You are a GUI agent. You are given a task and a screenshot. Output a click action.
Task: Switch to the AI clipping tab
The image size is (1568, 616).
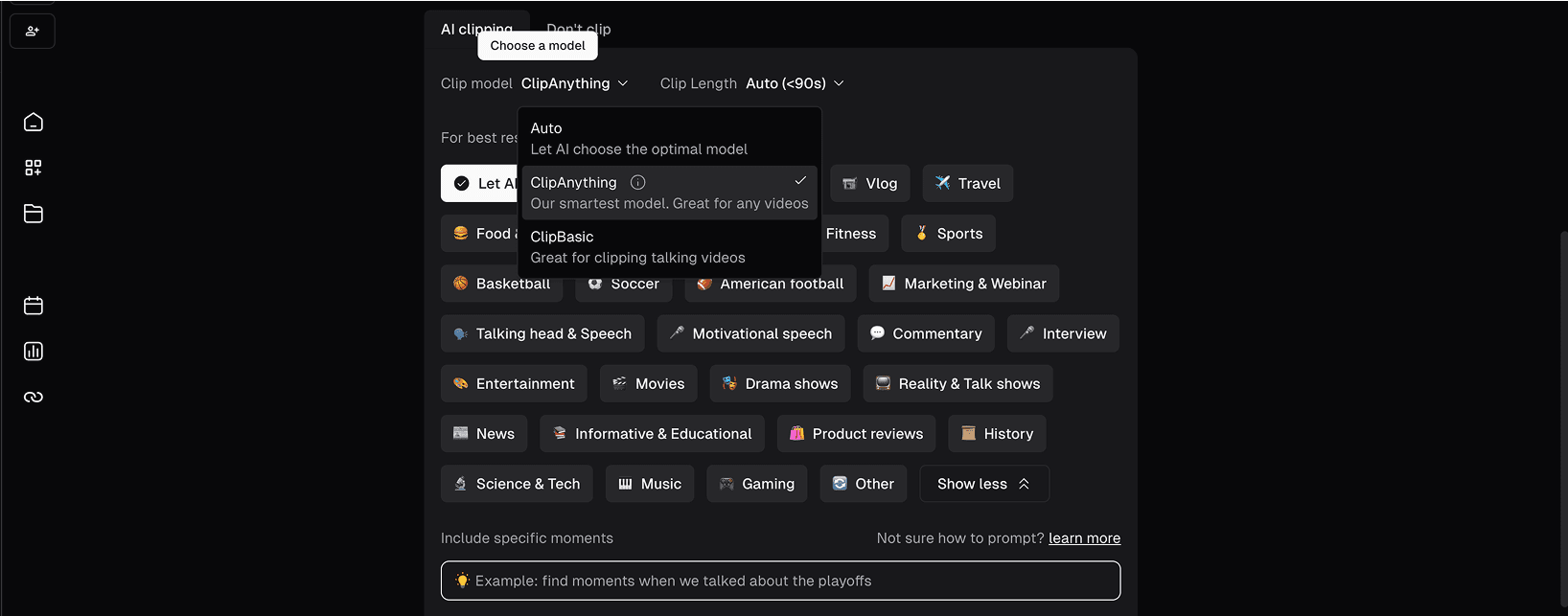[476, 29]
